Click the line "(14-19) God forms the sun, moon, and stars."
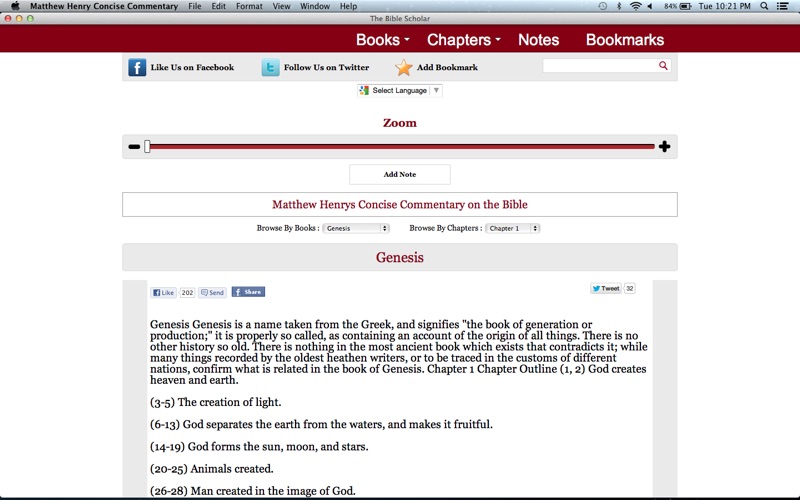The width and height of the screenshot is (800, 500). point(259,446)
